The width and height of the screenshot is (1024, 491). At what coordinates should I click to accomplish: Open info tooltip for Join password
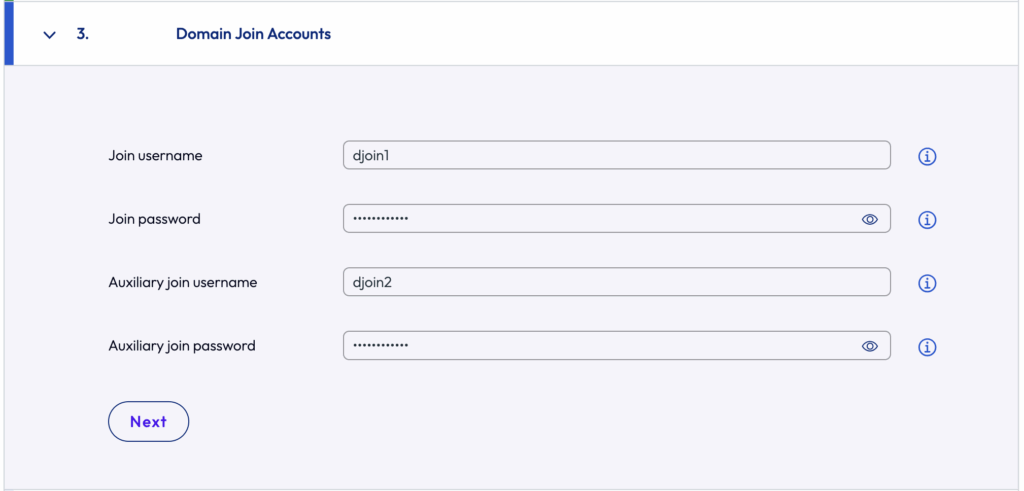click(x=927, y=220)
